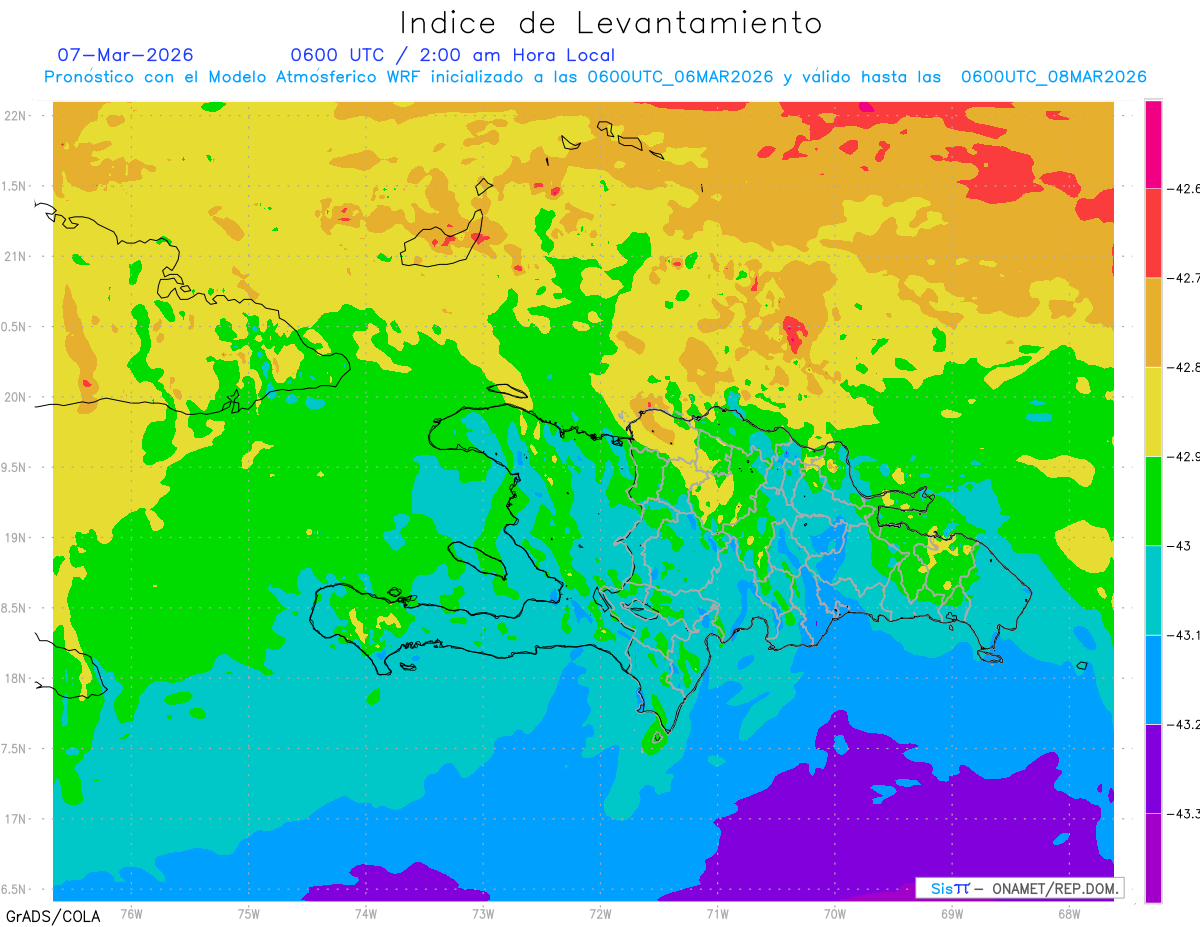Click the '6.5N' latitude label
This screenshot has height=927, width=1200.
(x=15, y=890)
